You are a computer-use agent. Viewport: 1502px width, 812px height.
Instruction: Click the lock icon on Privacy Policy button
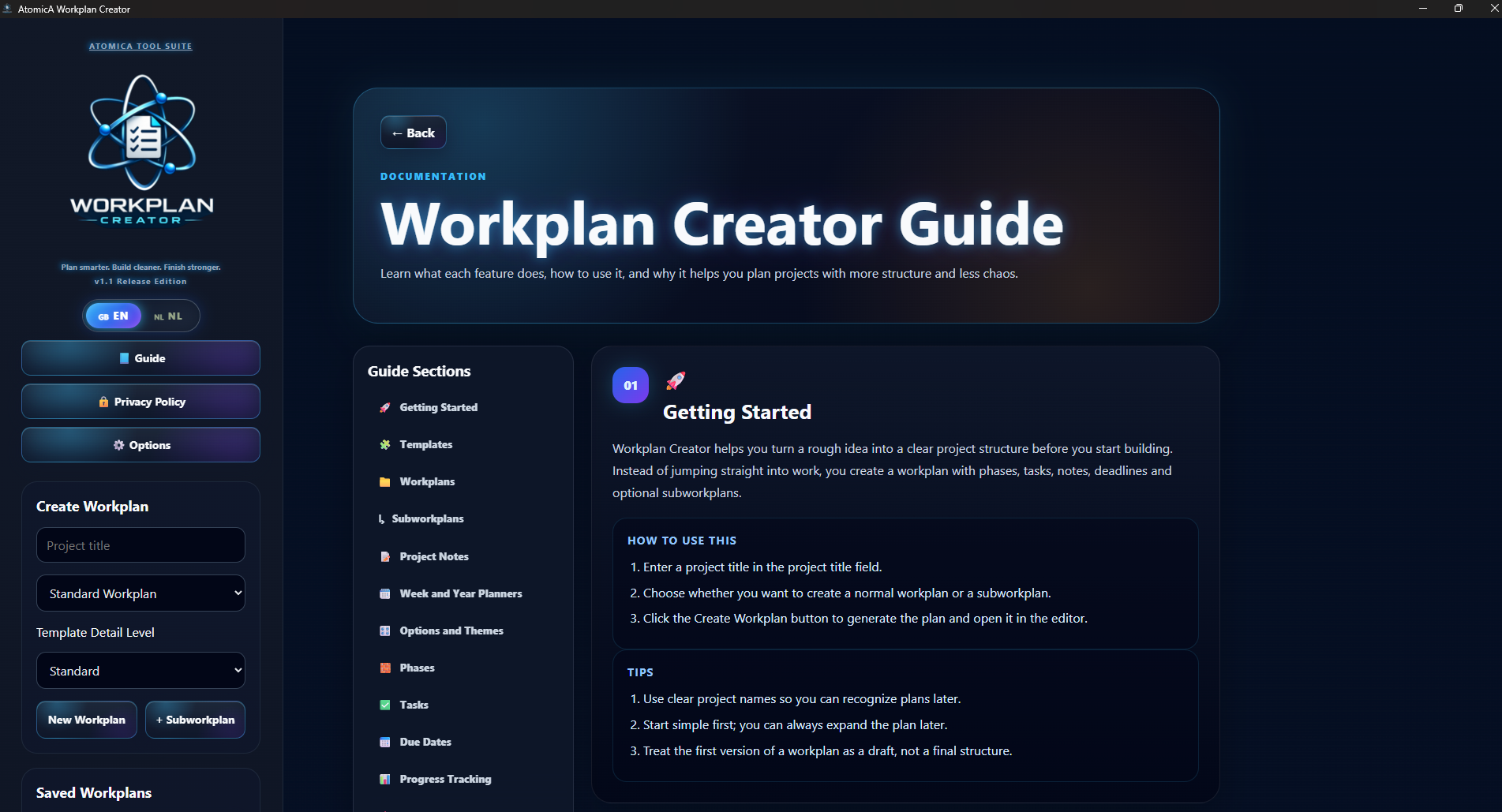[x=103, y=402]
